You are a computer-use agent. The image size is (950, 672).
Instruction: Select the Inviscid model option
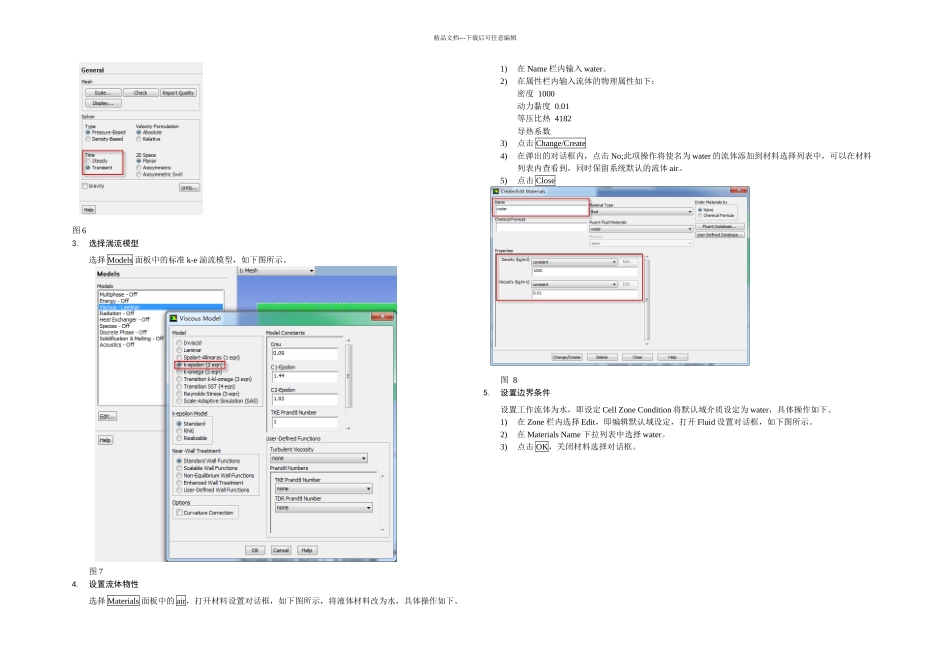179,343
